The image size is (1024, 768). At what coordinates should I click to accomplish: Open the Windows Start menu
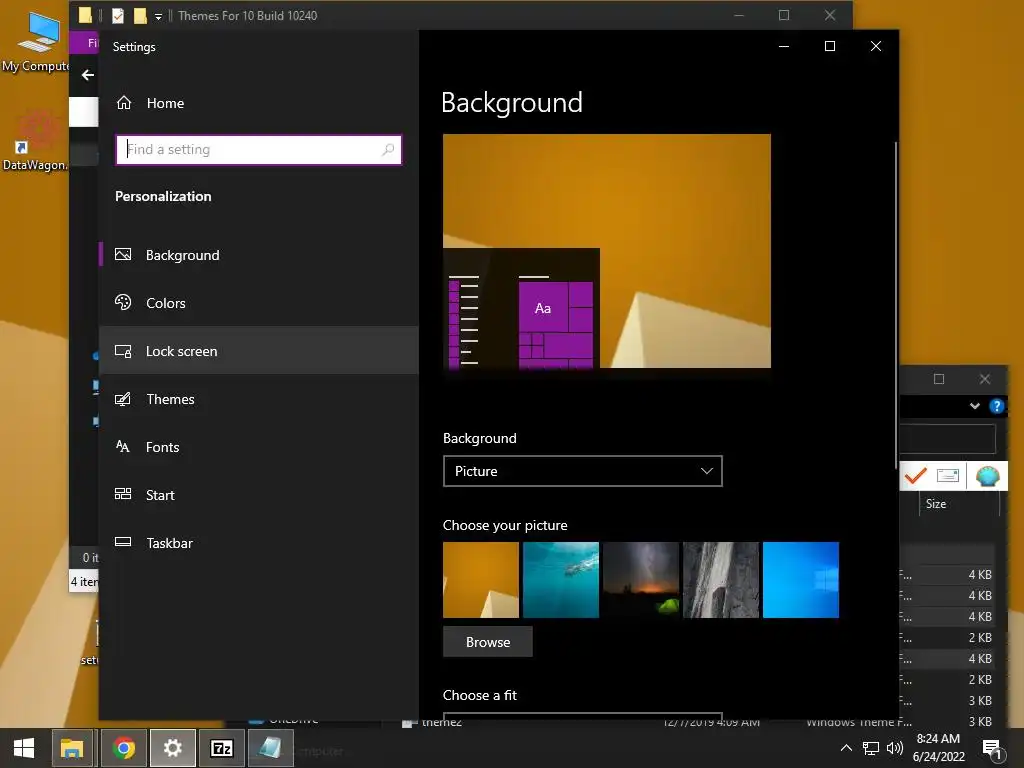pos(24,748)
